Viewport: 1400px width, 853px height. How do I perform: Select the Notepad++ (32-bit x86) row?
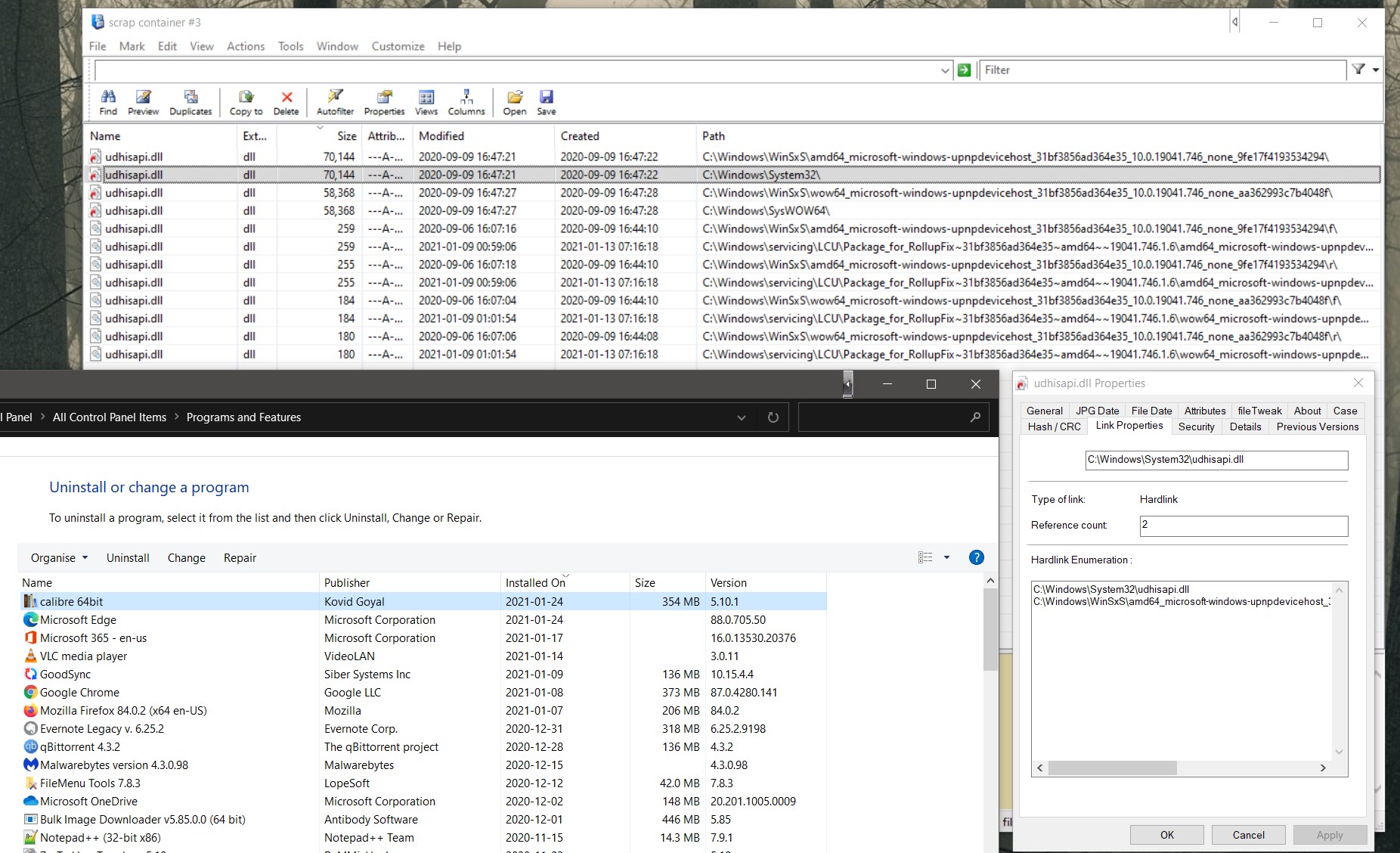(x=423, y=837)
